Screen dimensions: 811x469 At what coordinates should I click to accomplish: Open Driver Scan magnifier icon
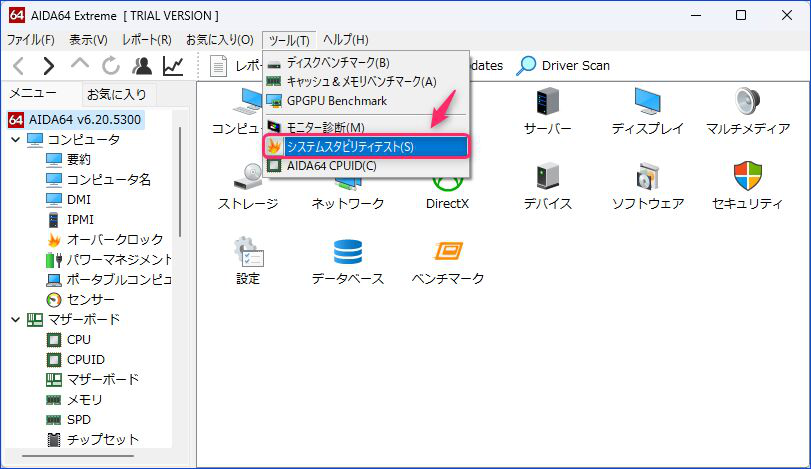tap(526, 66)
